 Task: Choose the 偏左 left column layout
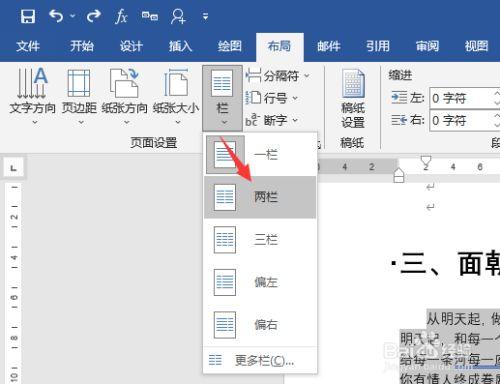pos(260,282)
